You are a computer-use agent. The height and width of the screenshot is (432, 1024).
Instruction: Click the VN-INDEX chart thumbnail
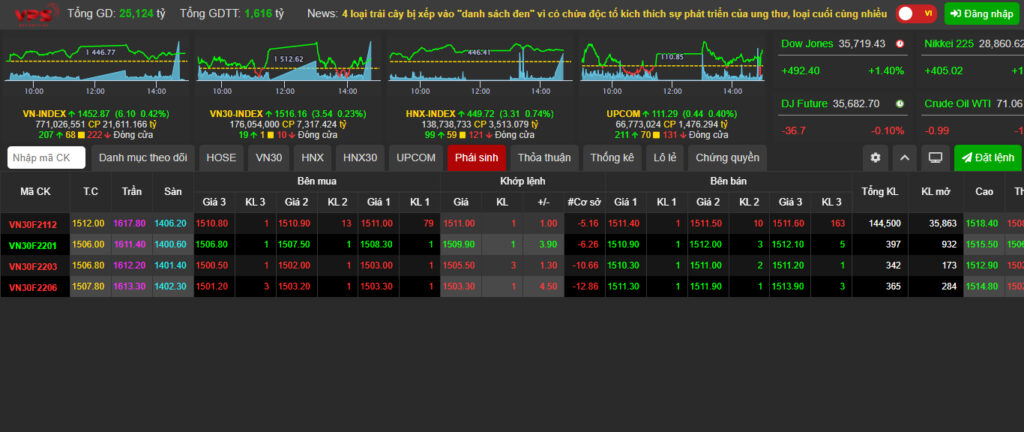click(95, 64)
